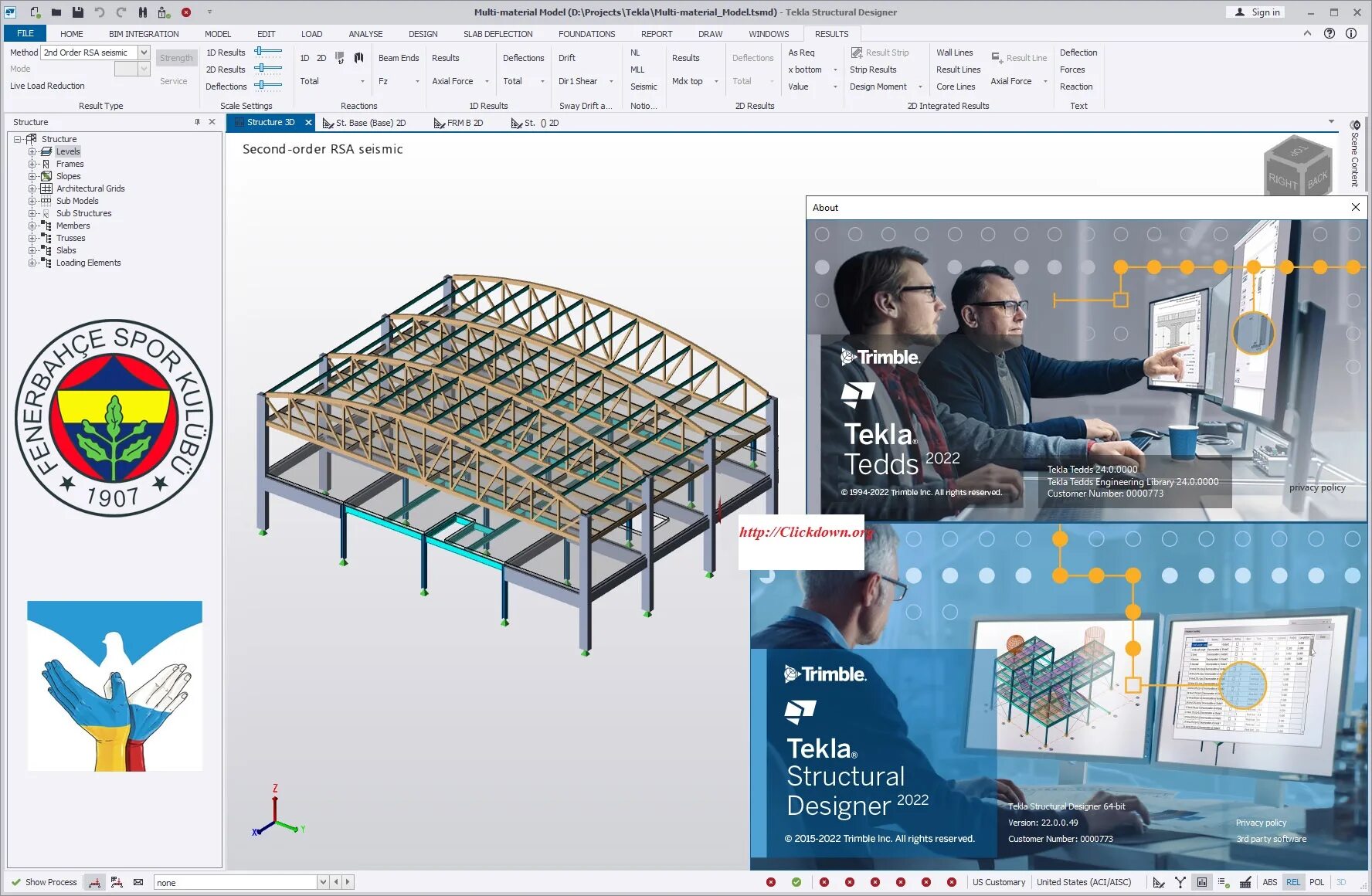Open the none loadcase dropdown in the bottom toolbar
The image size is (1372, 896).
tap(323, 882)
